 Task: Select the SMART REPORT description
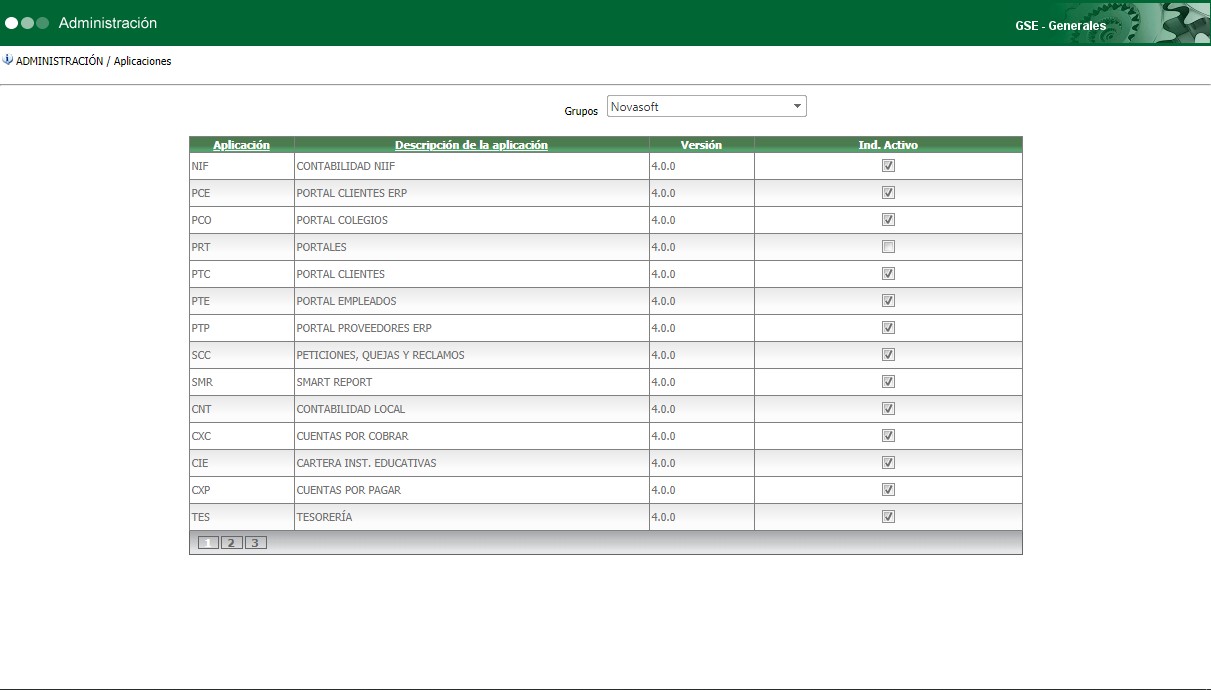click(x=336, y=382)
